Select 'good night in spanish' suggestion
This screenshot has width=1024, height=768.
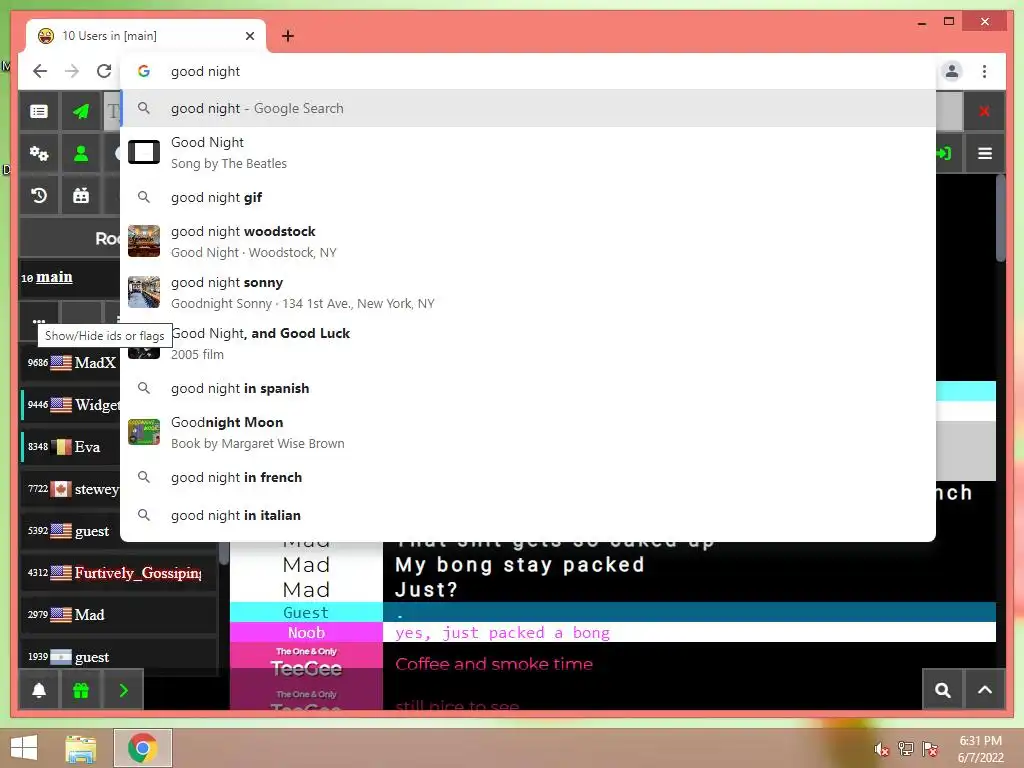pyautogui.click(x=528, y=389)
